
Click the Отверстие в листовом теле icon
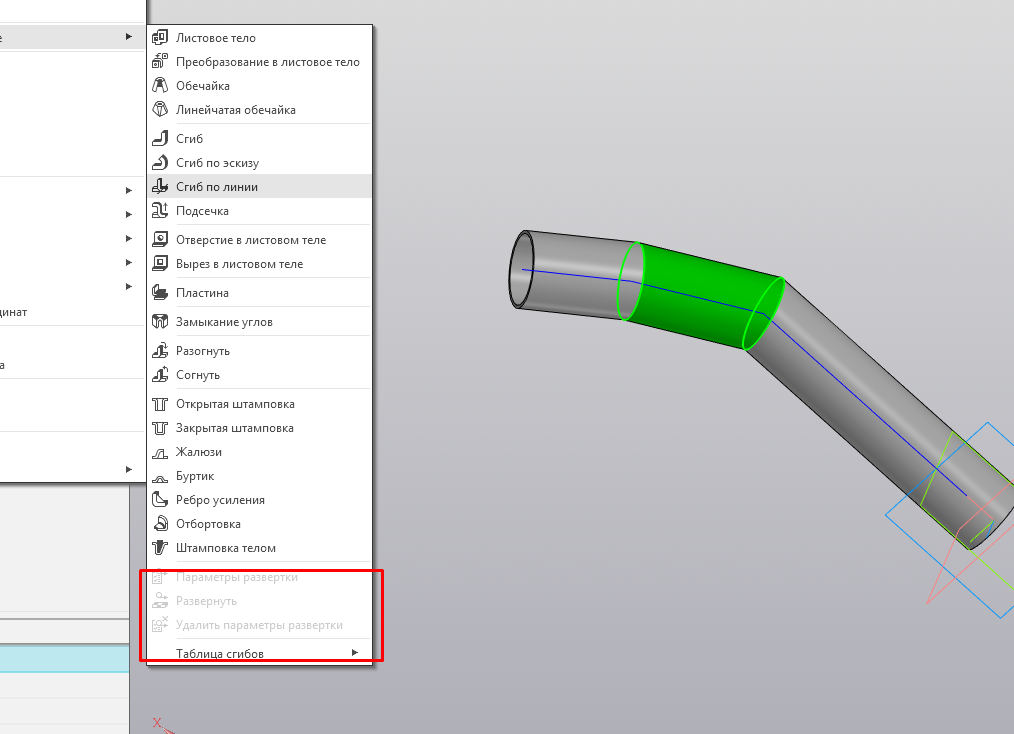[x=160, y=239]
